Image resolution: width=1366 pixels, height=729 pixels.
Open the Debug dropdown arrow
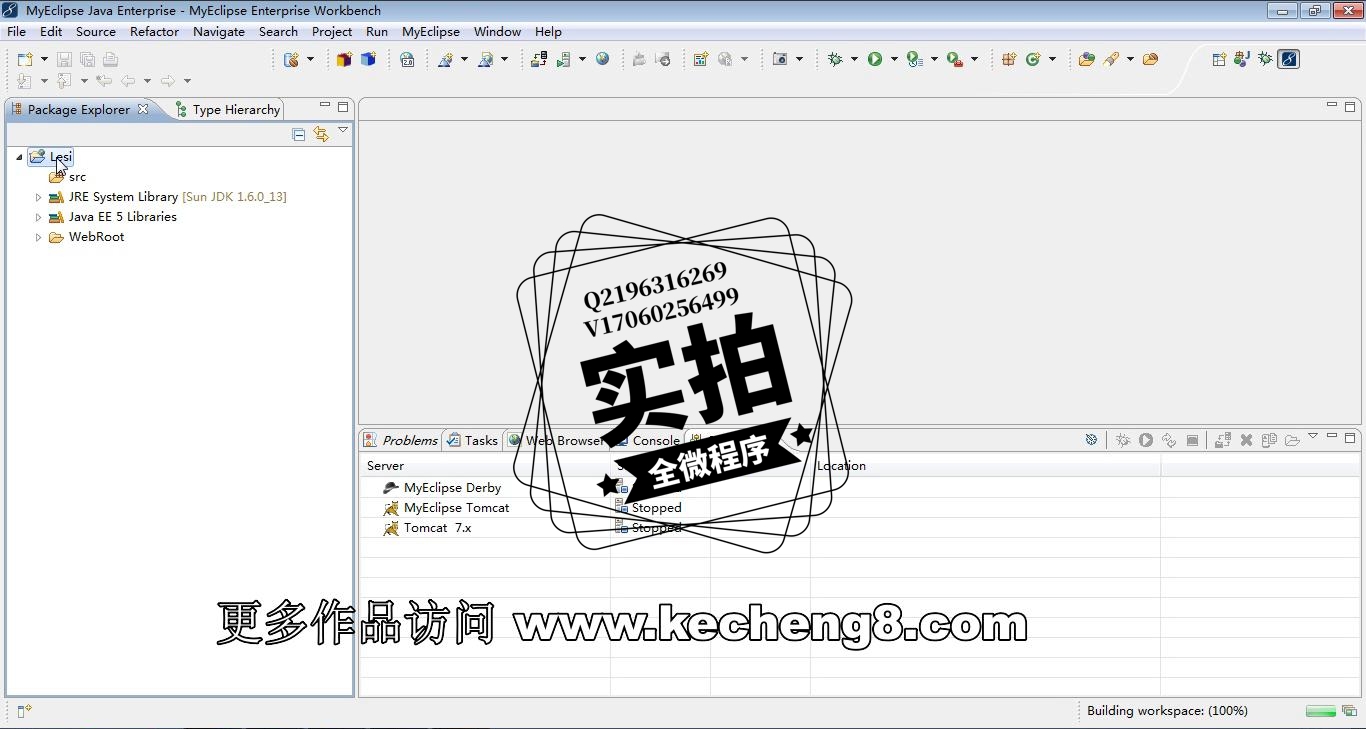coord(854,60)
